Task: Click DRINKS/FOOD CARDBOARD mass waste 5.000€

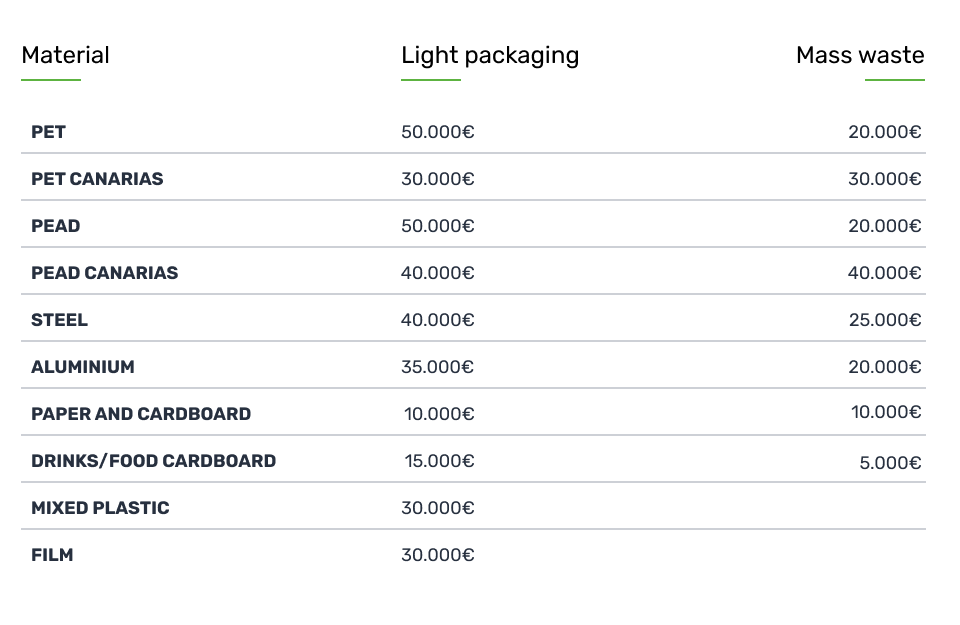Action: coord(890,463)
